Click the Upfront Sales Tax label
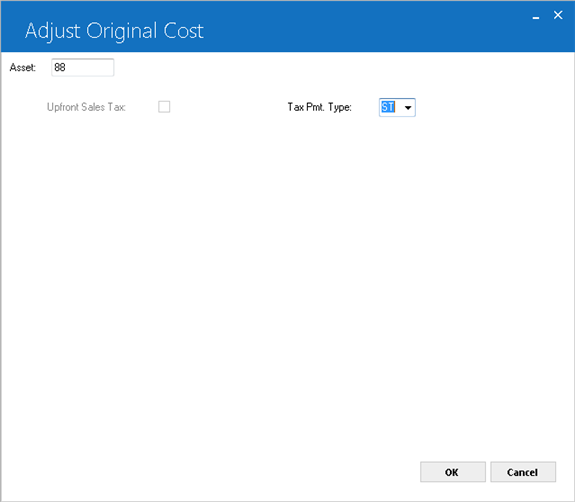Viewport: 575px width, 502px height. click(x=86, y=107)
